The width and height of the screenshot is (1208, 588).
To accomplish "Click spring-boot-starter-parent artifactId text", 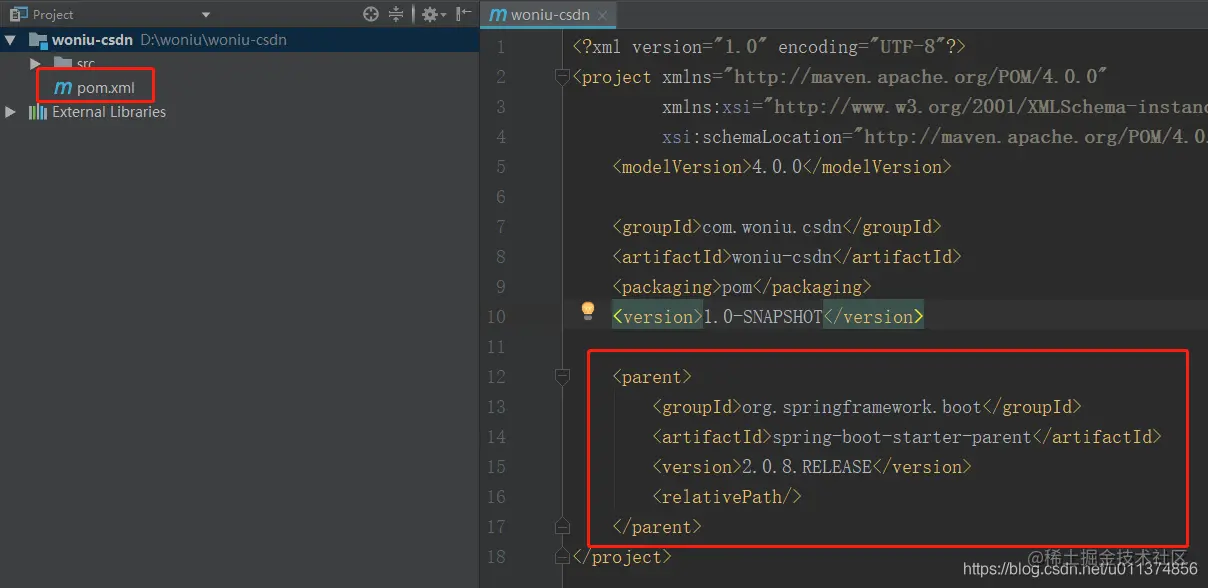I will pos(902,437).
